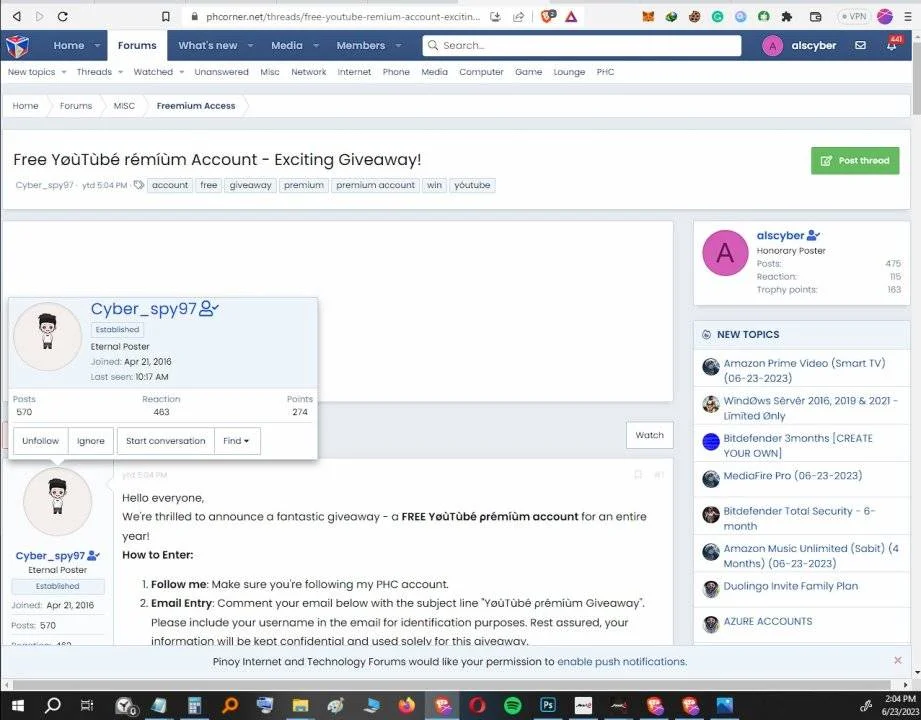Open the PHC sub-nav item
The height and width of the screenshot is (720, 921).
[605, 72]
